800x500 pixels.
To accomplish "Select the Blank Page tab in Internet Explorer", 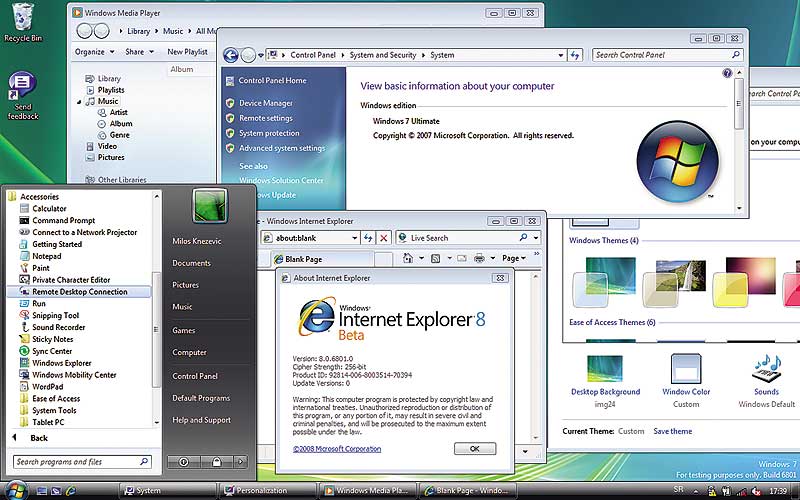I will coord(322,259).
